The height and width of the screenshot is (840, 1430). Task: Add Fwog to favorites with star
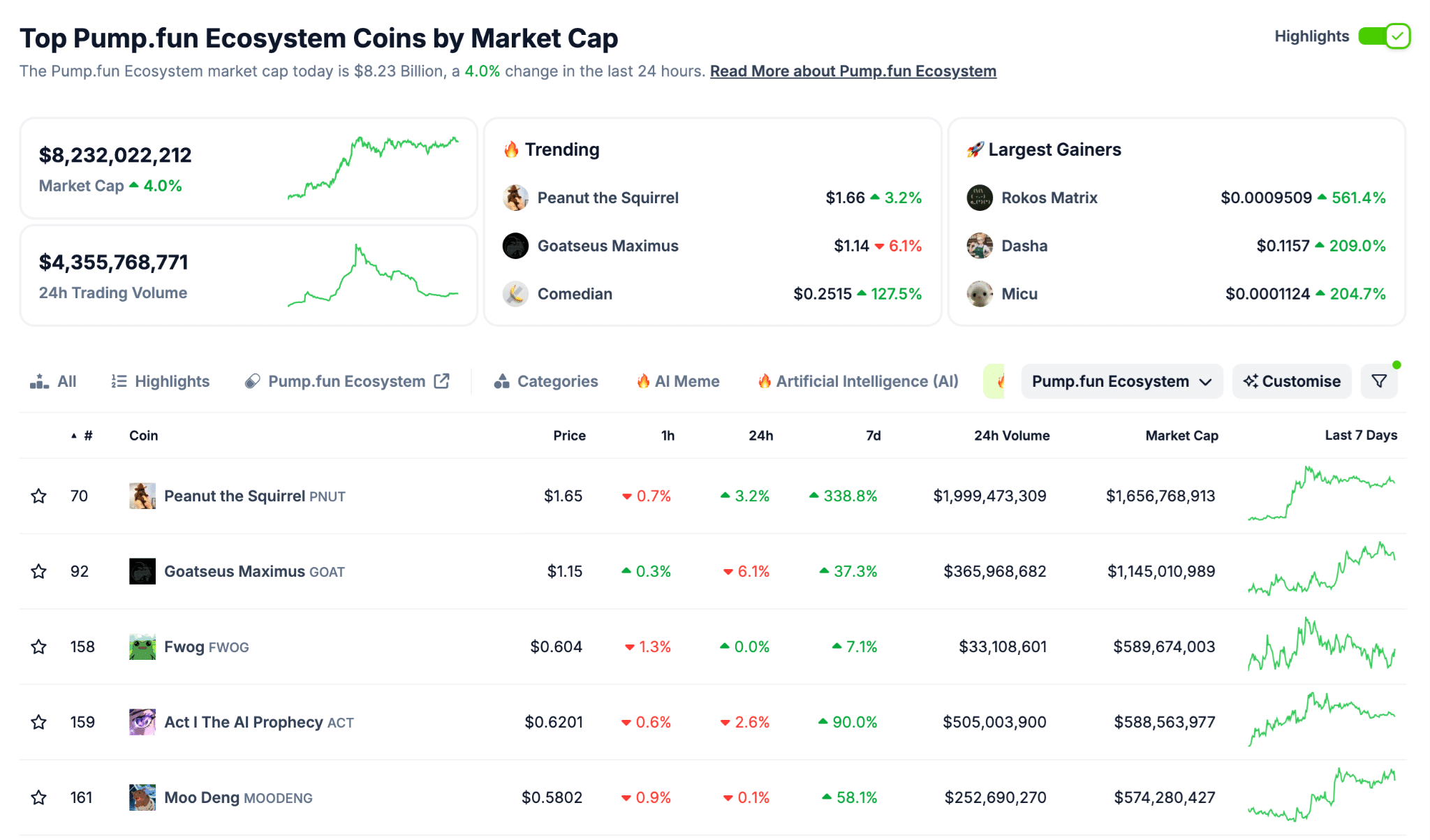click(39, 647)
